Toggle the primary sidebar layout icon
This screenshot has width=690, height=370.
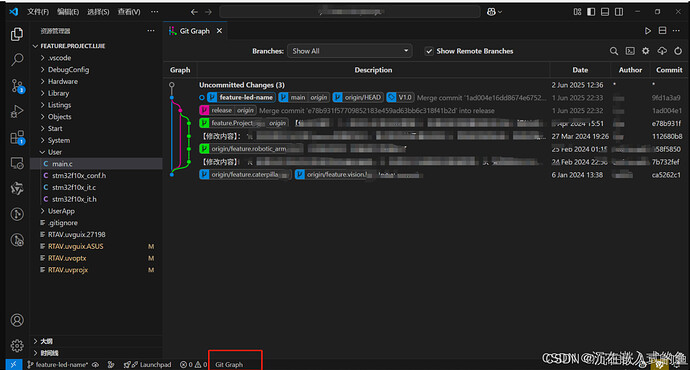[x=591, y=12]
